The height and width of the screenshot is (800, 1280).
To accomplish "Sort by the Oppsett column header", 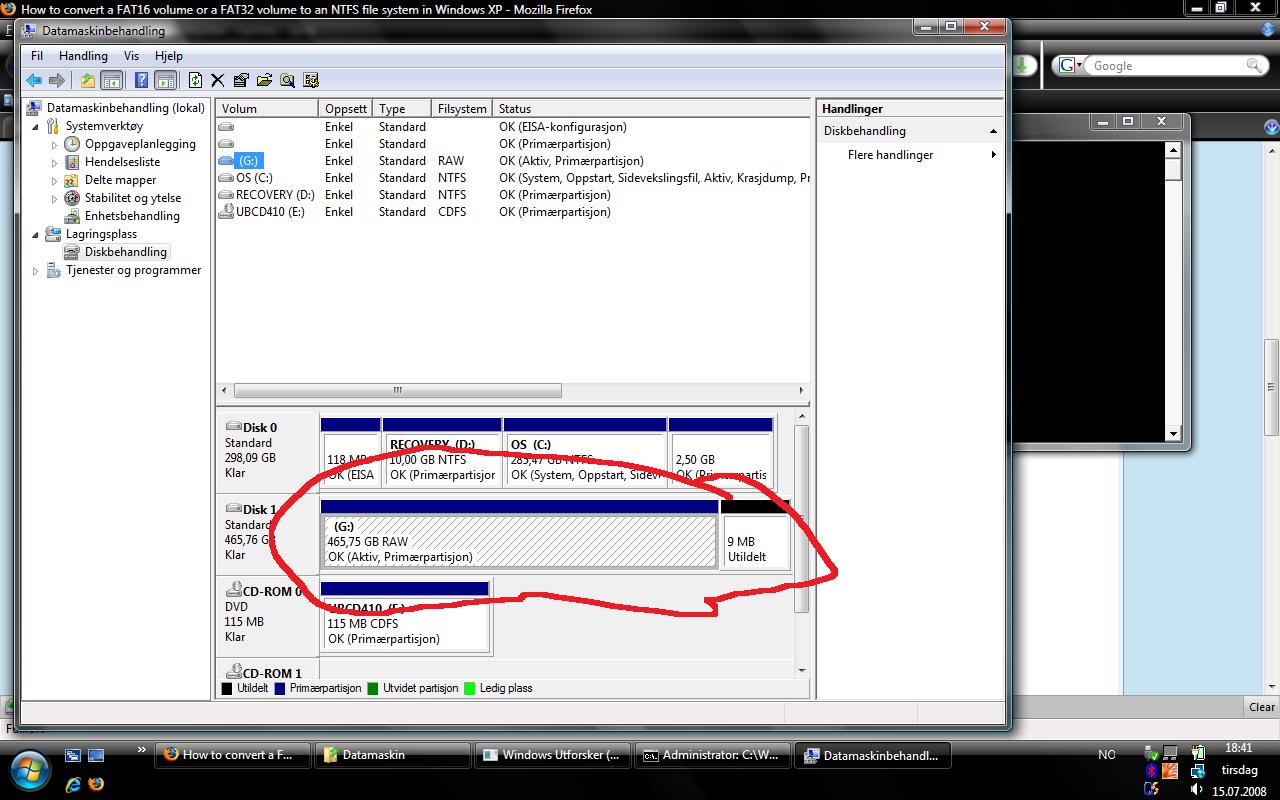I will [346, 109].
